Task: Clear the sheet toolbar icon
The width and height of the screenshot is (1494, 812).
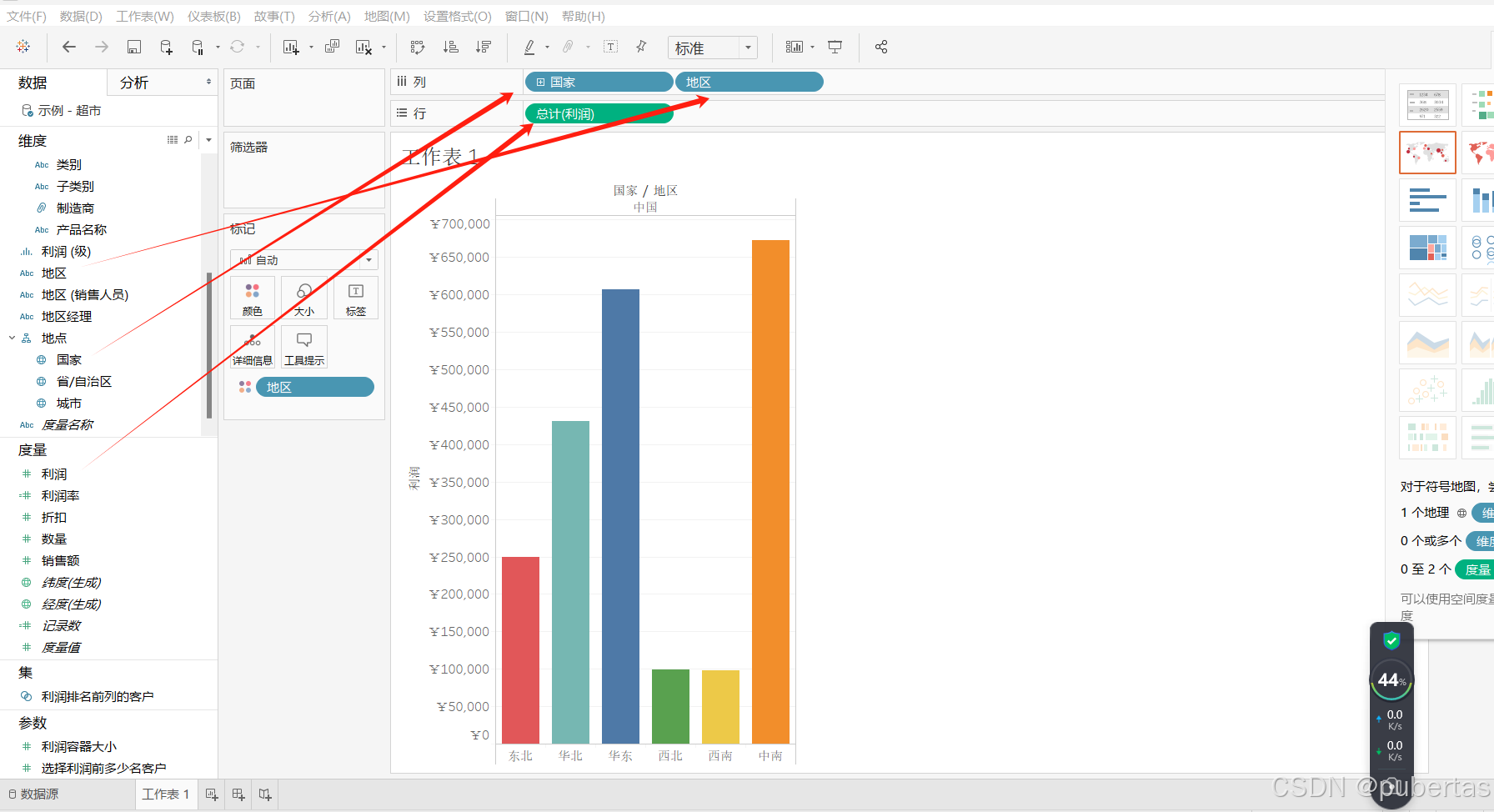Action: [363, 47]
